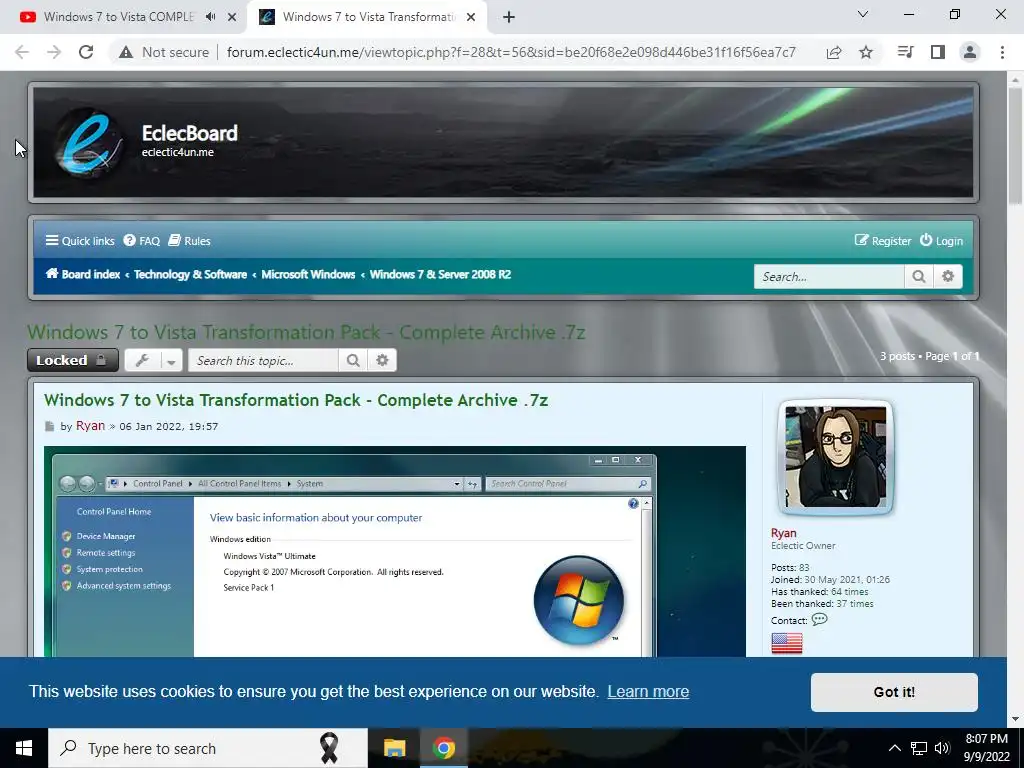Mute the YouTube tab audio icon
The image size is (1024, 768).
pyautogui.click(x=210, y=17)
